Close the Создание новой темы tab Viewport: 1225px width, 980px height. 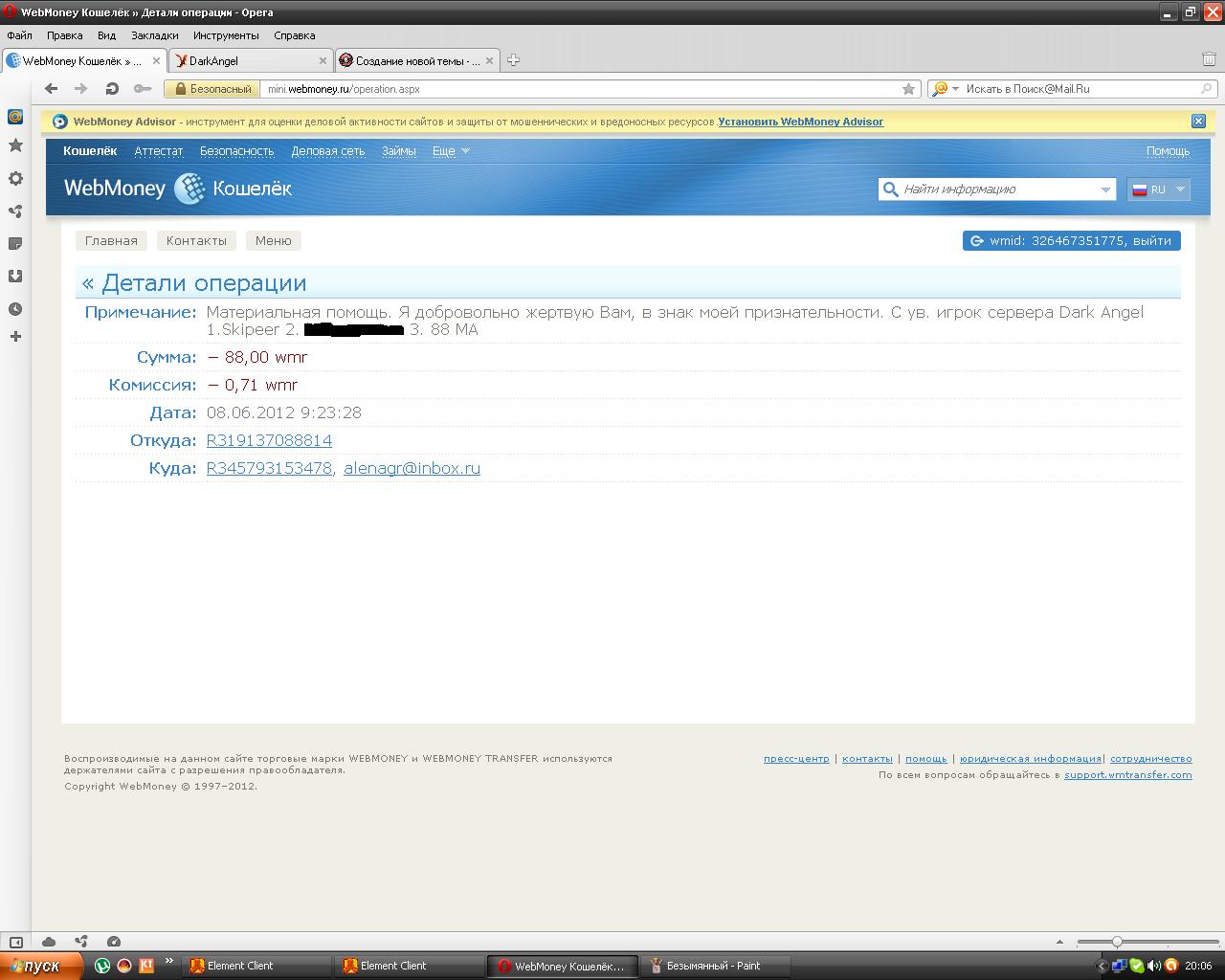490,60
